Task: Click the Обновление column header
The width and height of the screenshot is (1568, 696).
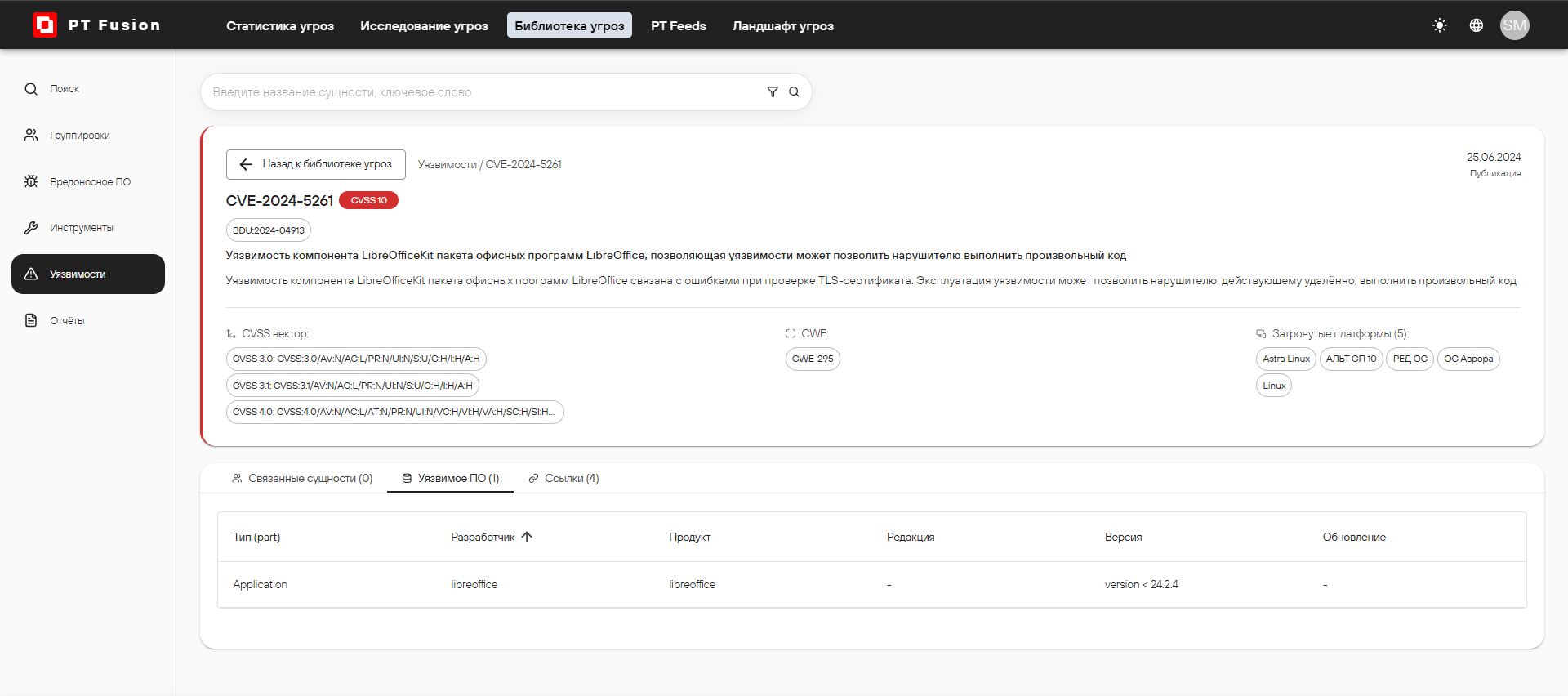Action: point(1354,538)
